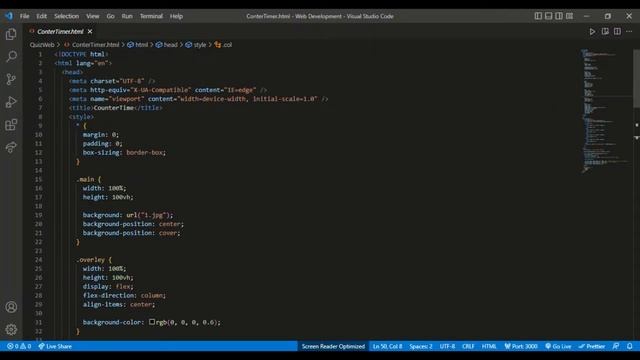Change encoding via UTF-8
The image size is (640, 360).
447,346
